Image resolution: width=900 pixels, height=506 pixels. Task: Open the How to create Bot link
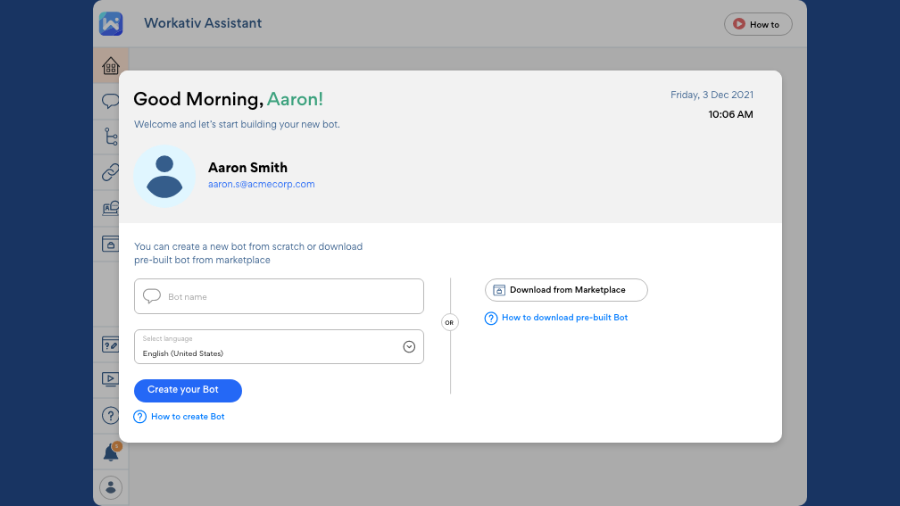pyautogui.click(x=187, y=416)
